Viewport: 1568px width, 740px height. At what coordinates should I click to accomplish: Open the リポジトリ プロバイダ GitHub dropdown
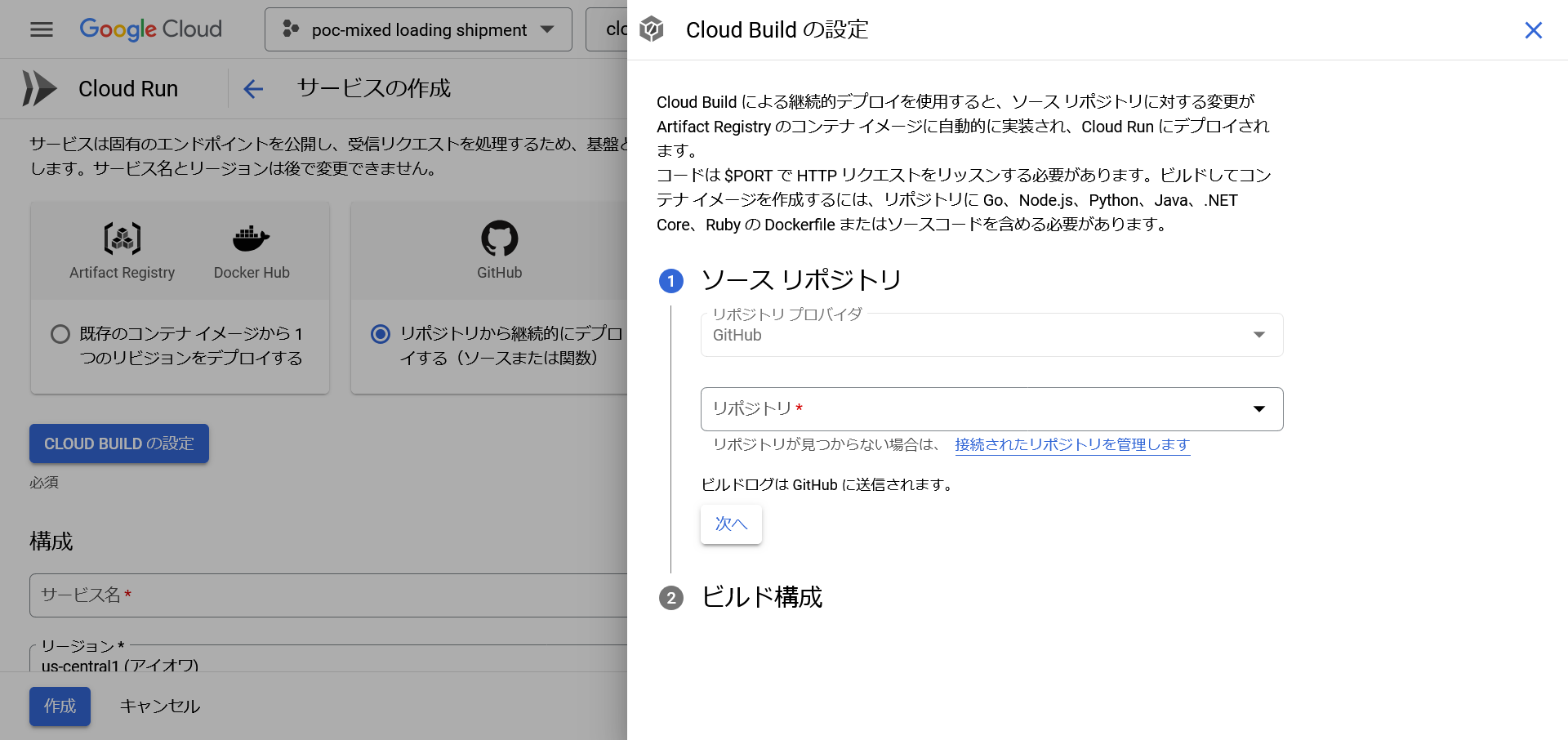pyautogui.click(x=991, y=335)
